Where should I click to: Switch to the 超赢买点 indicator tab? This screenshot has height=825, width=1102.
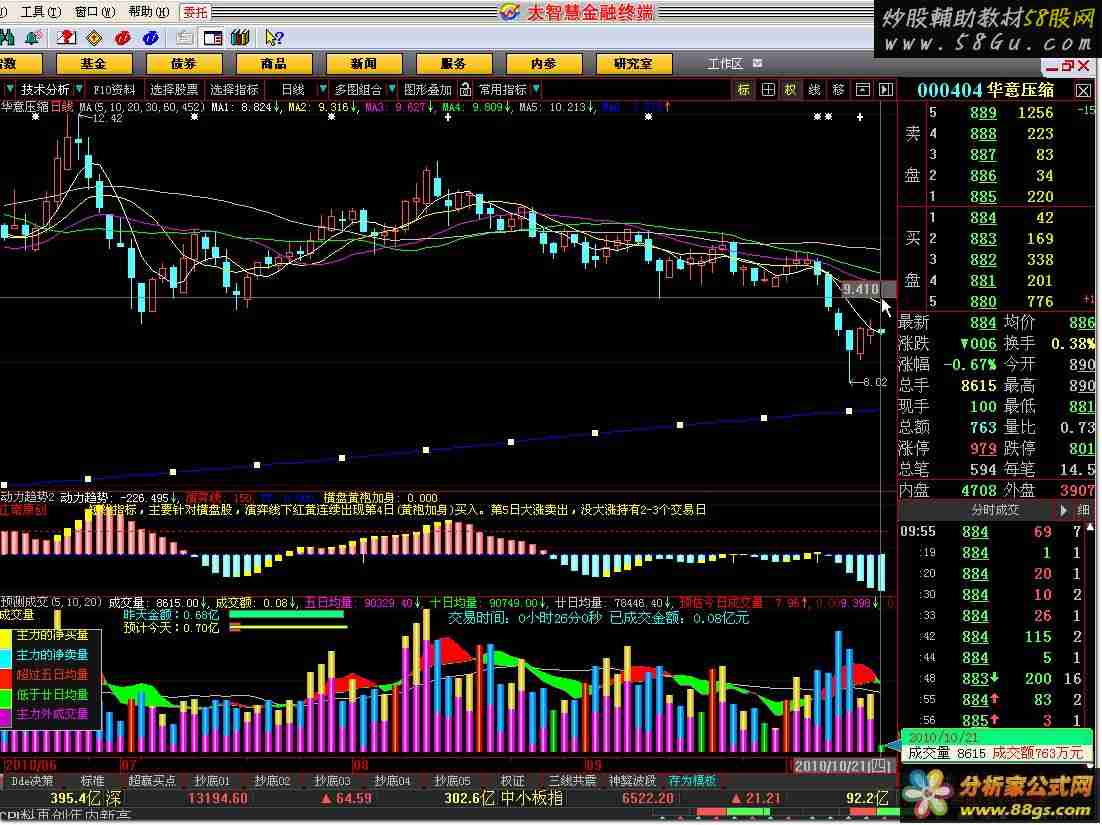(151, 780)
